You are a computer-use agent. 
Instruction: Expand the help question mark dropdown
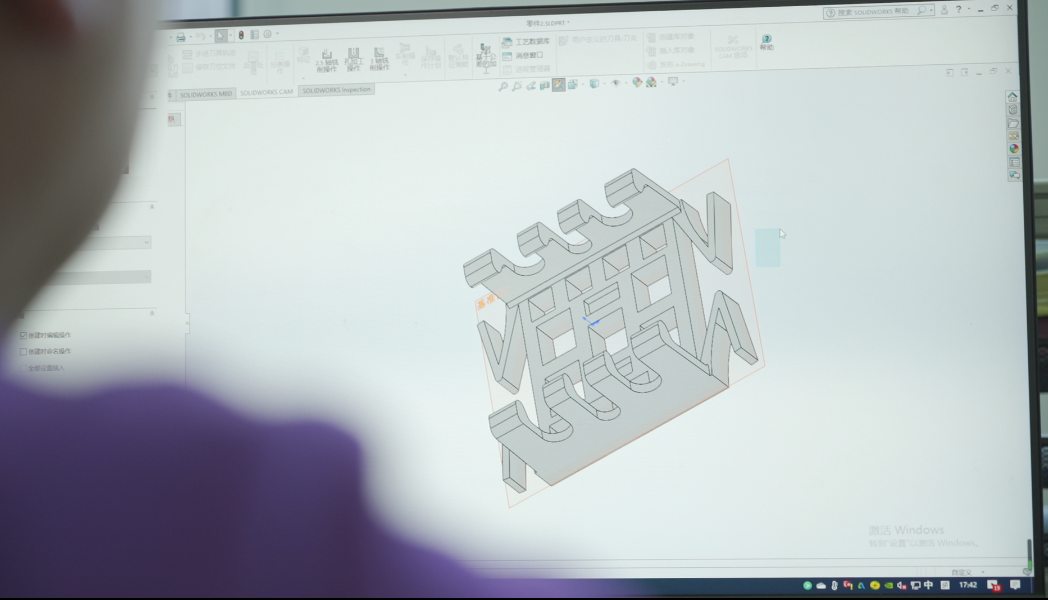(968, 10)
